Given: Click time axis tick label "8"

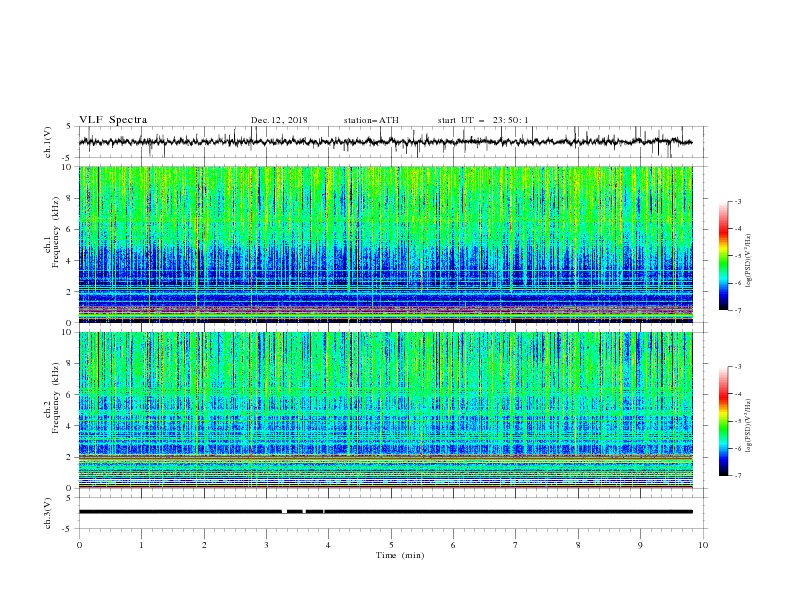Looking at the screenshot, I should pos(578,545).
